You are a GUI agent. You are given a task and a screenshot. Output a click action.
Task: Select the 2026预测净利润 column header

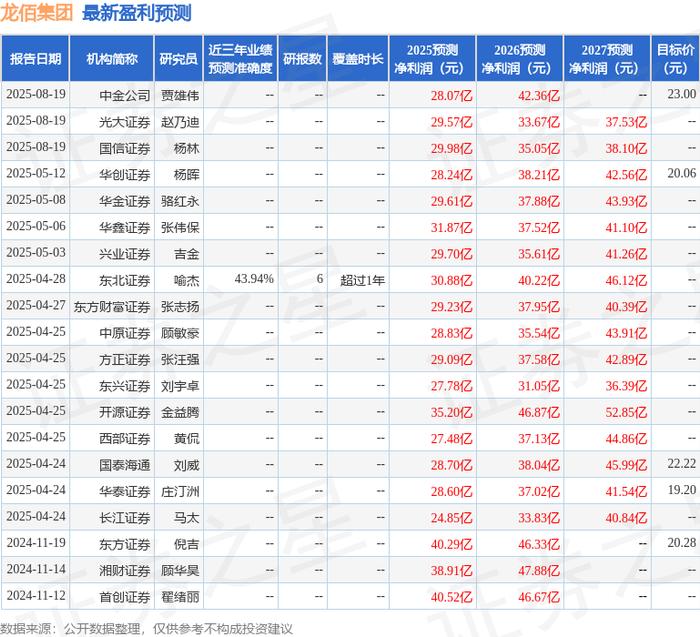(x=520, y=59)
